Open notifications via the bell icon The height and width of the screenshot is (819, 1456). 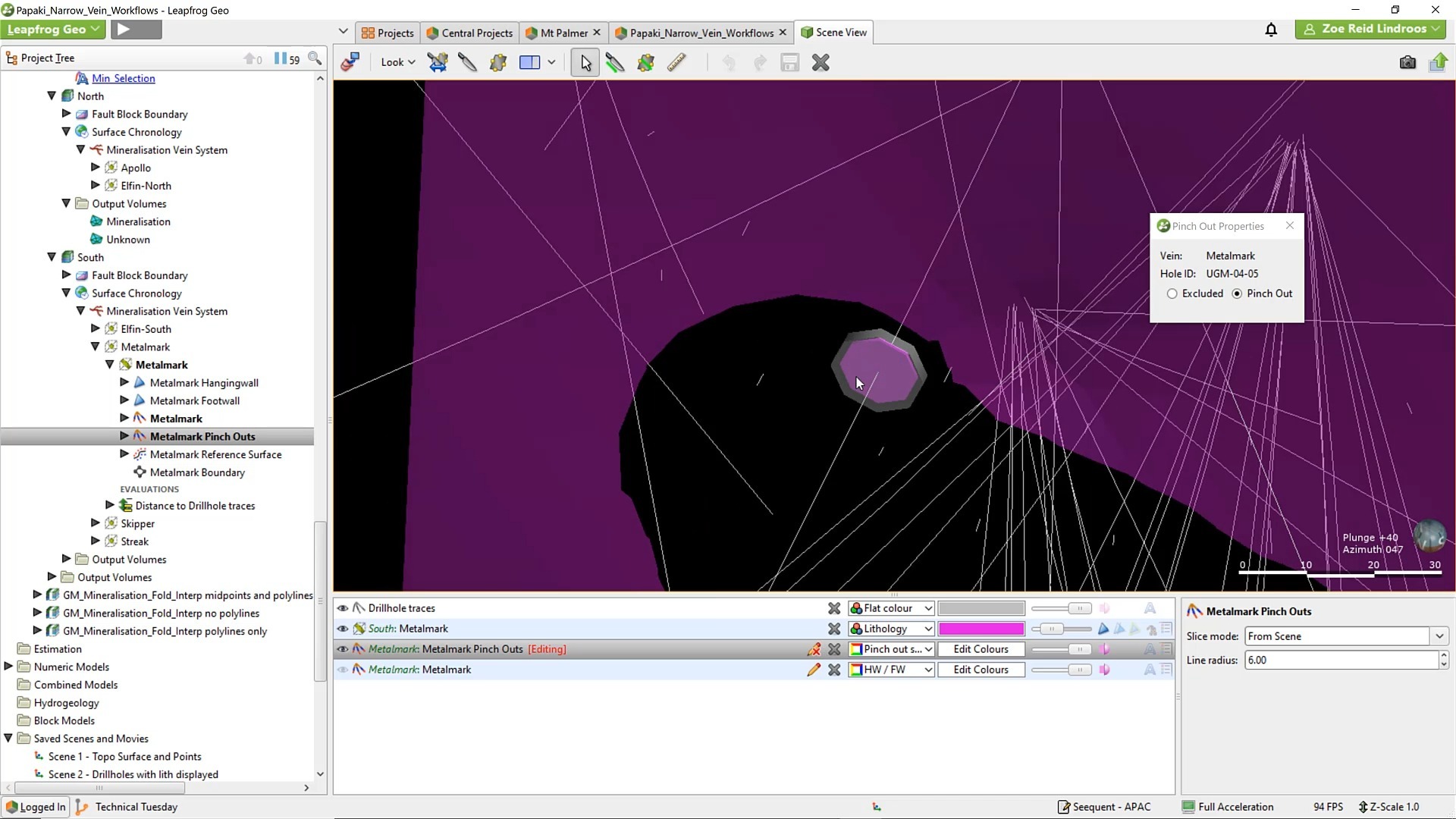click(1271, 30)
